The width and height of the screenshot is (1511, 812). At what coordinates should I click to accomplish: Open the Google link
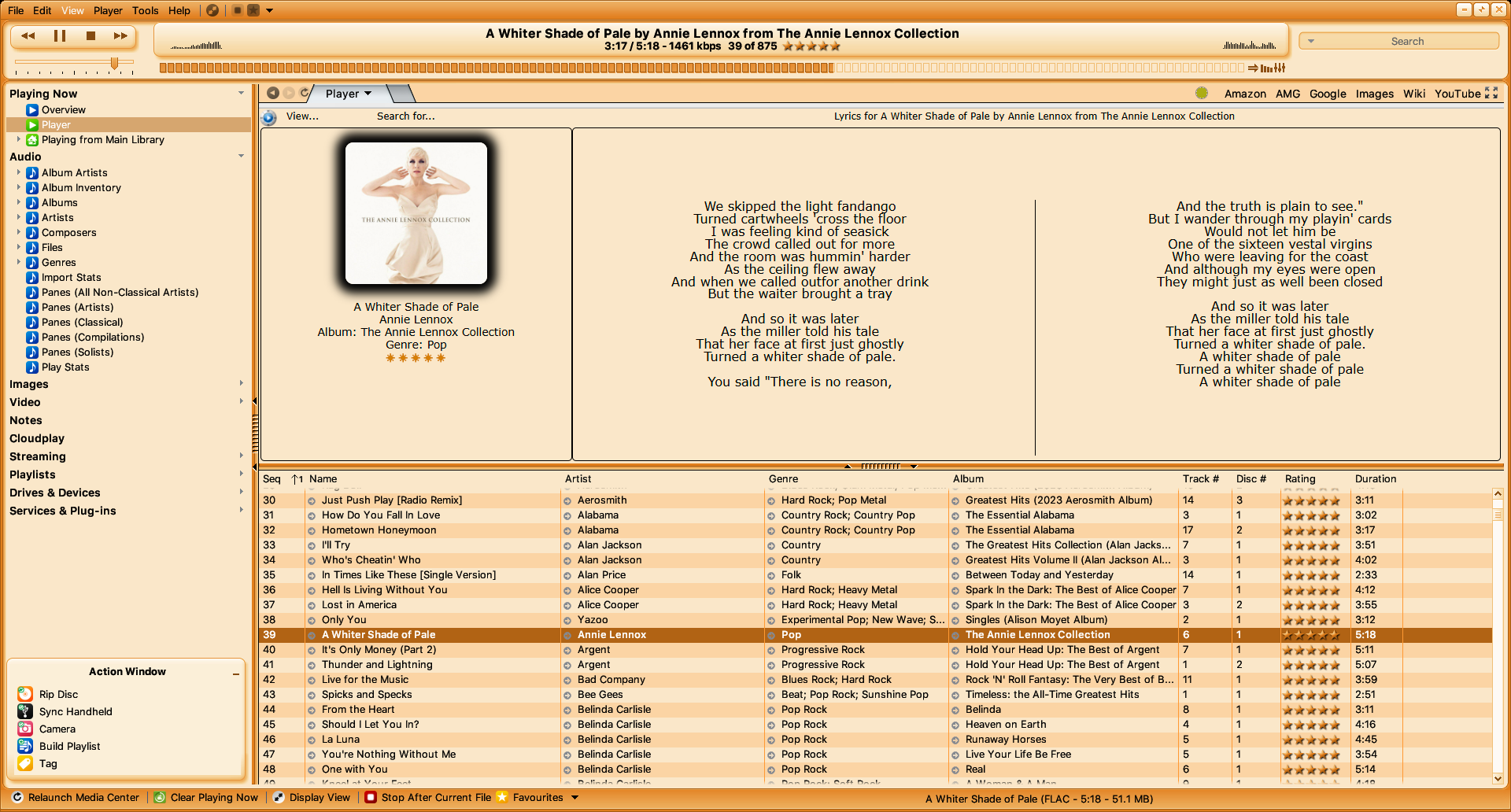point(1328,94)
